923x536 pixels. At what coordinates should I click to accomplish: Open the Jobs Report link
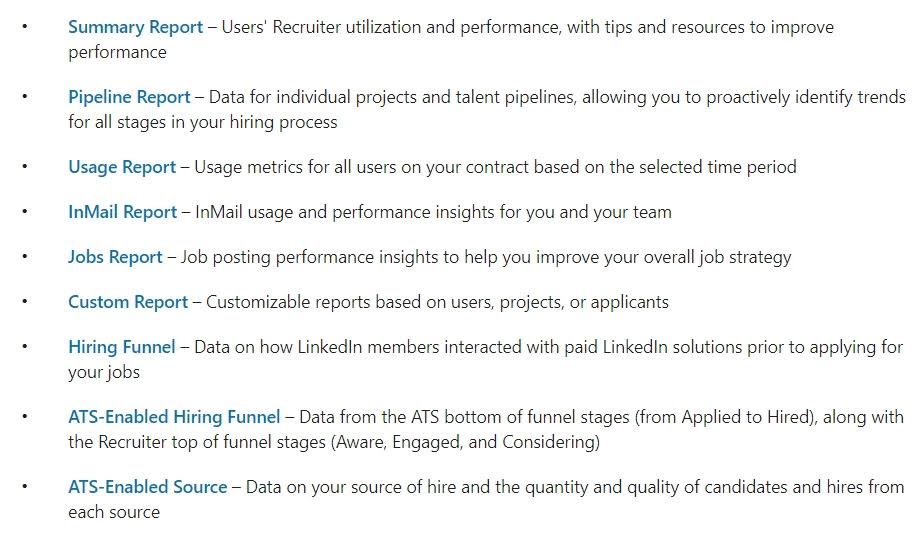click(x=115, y=257)
